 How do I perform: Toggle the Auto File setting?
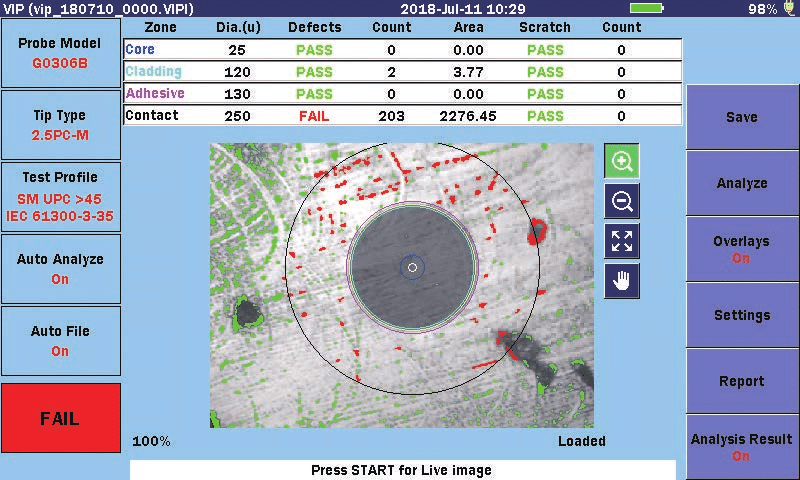click(61, 341)
